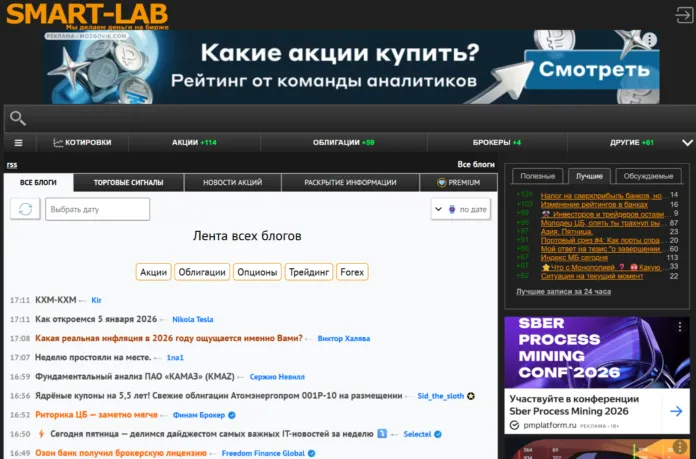
Task: Click the diamond icon on the Premium tab
Action: point(441,182)
